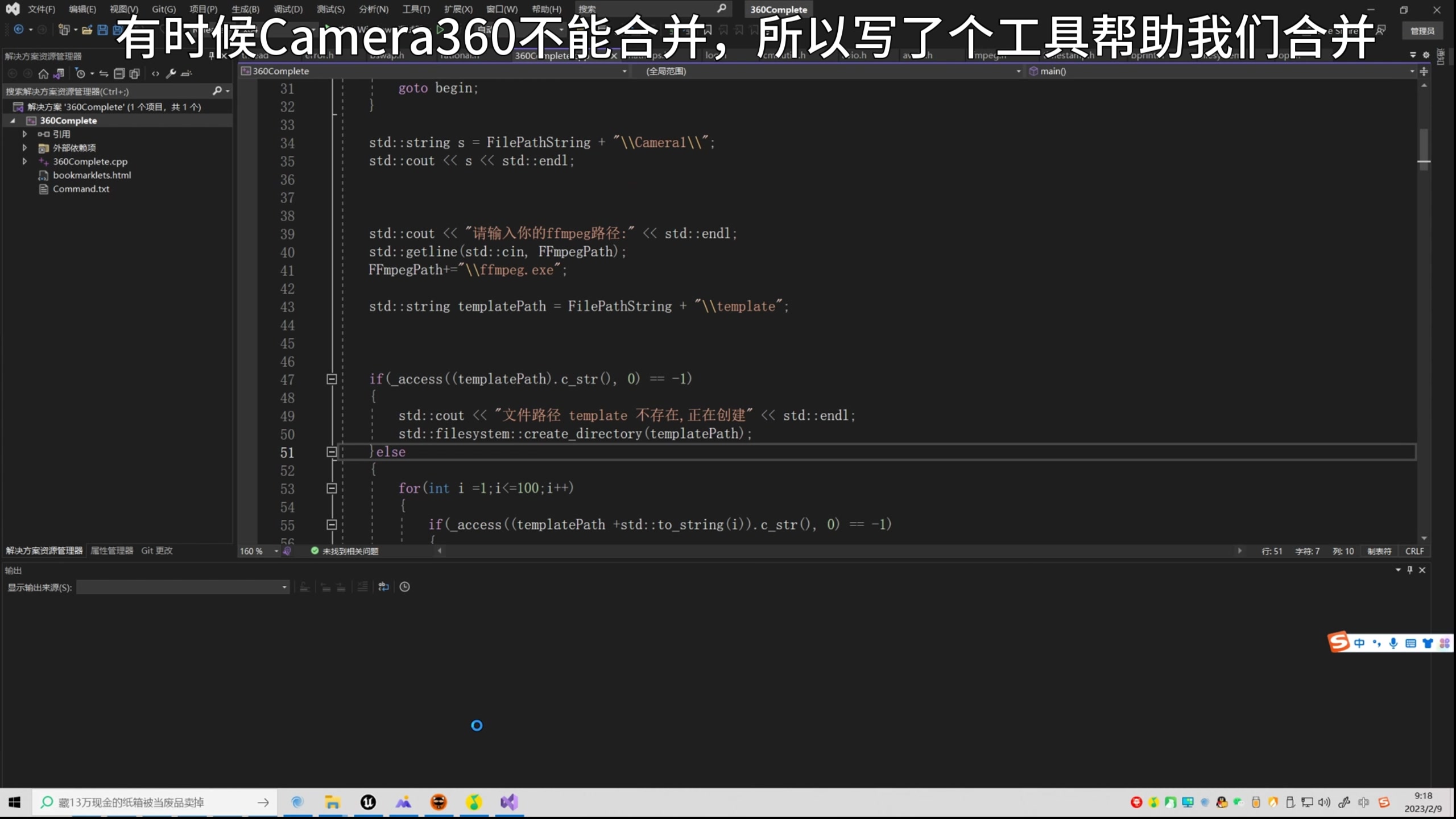Click the 行: 51 line indicator
Screen dimensions: 1456x819
[x=1272, y=551]
